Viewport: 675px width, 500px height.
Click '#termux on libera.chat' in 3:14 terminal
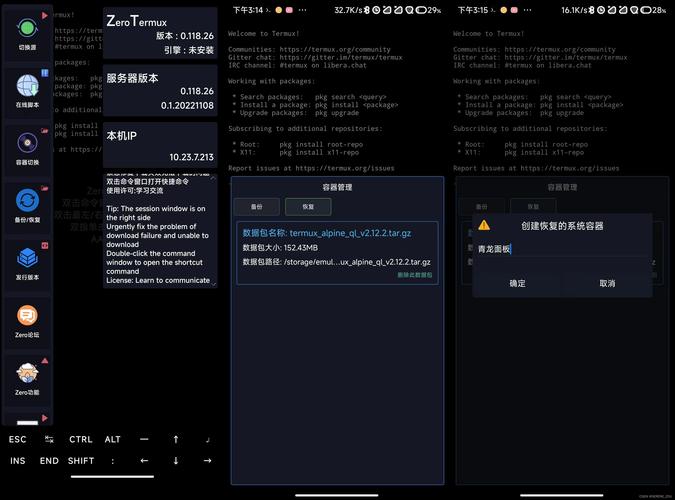coord(322,65)
